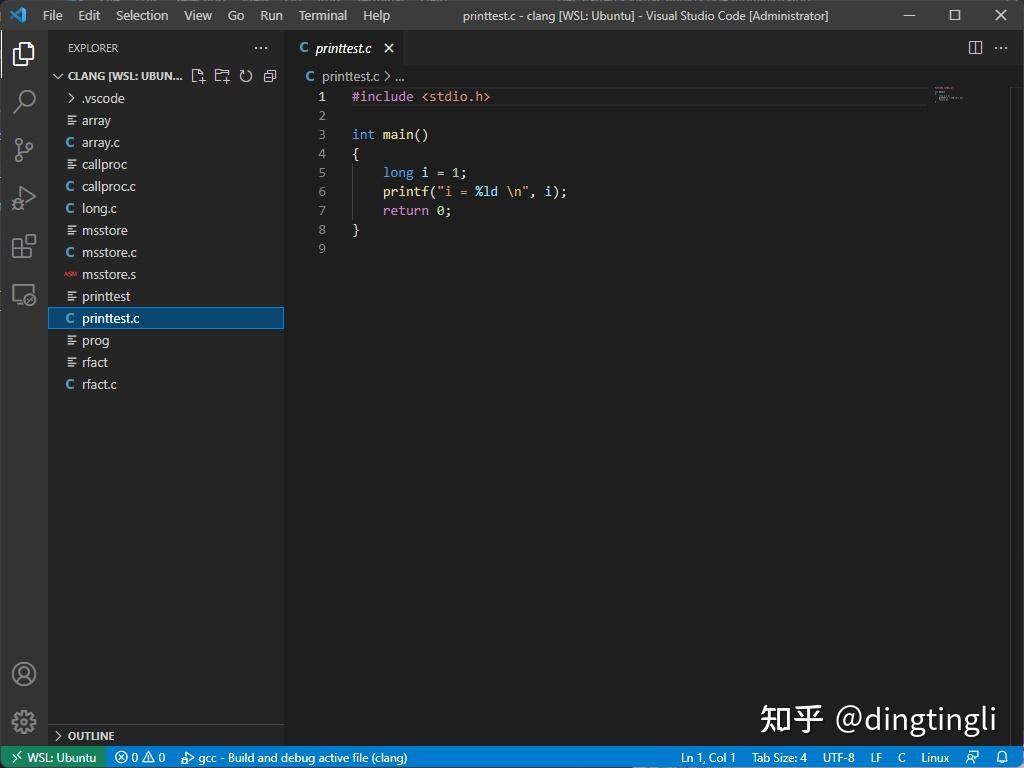This screenshot has width=1024, height=768.
Task: Open the Source Control view icon
Action: pyautogui.click(x=24, y=150)
